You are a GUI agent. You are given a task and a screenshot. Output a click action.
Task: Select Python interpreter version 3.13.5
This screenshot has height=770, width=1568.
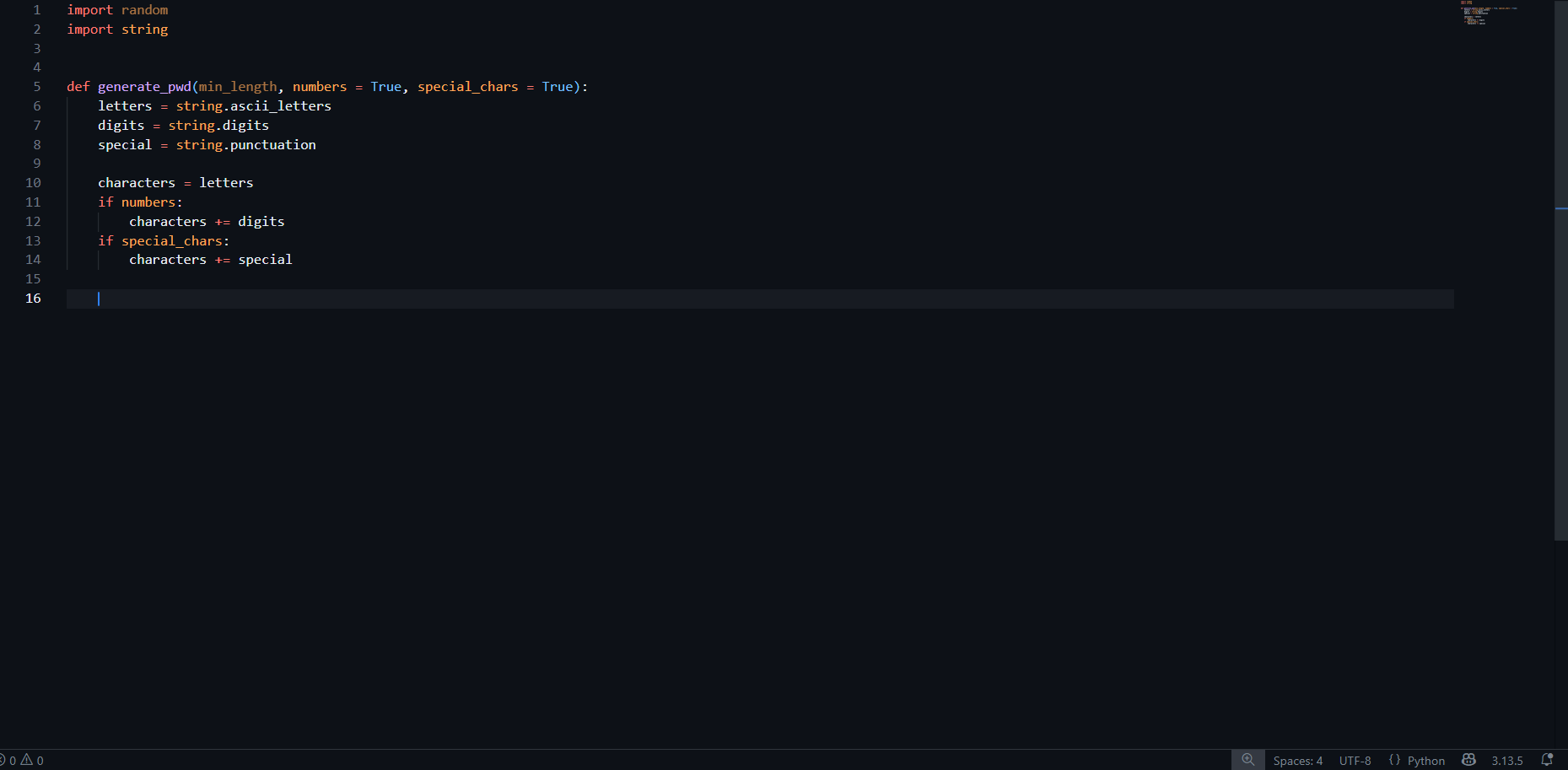point(1506,761)
